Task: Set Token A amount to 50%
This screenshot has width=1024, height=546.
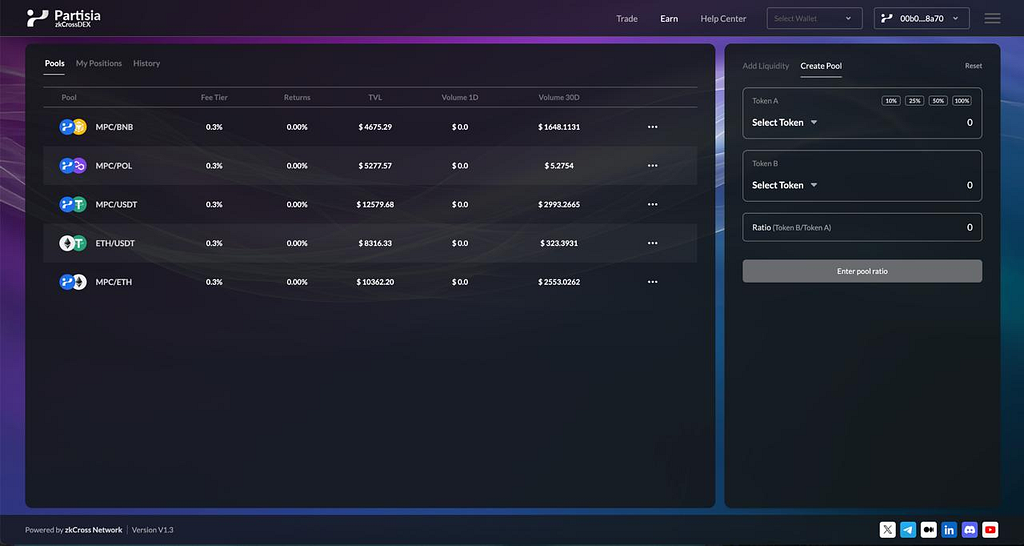Action: coord(938,101)
